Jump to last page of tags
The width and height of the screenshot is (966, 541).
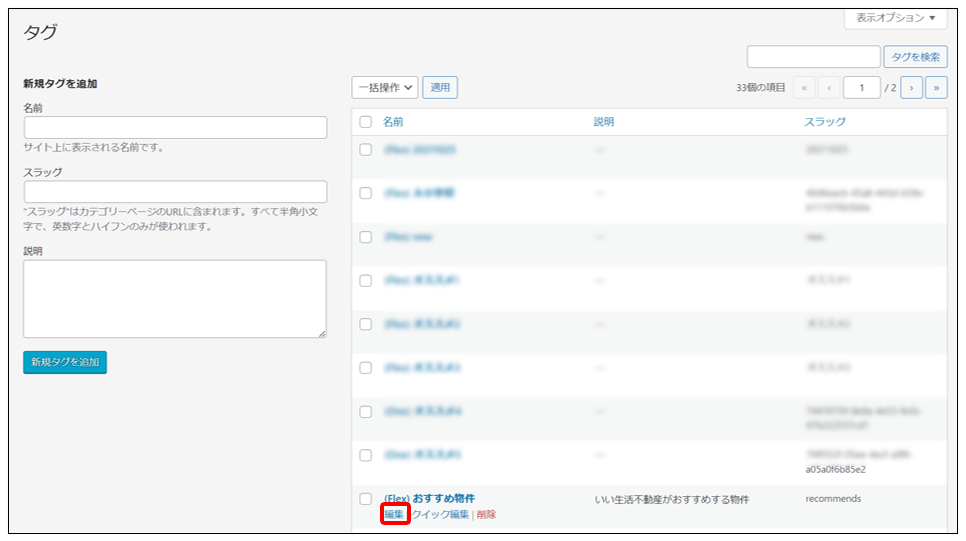[x=936, y=88]
